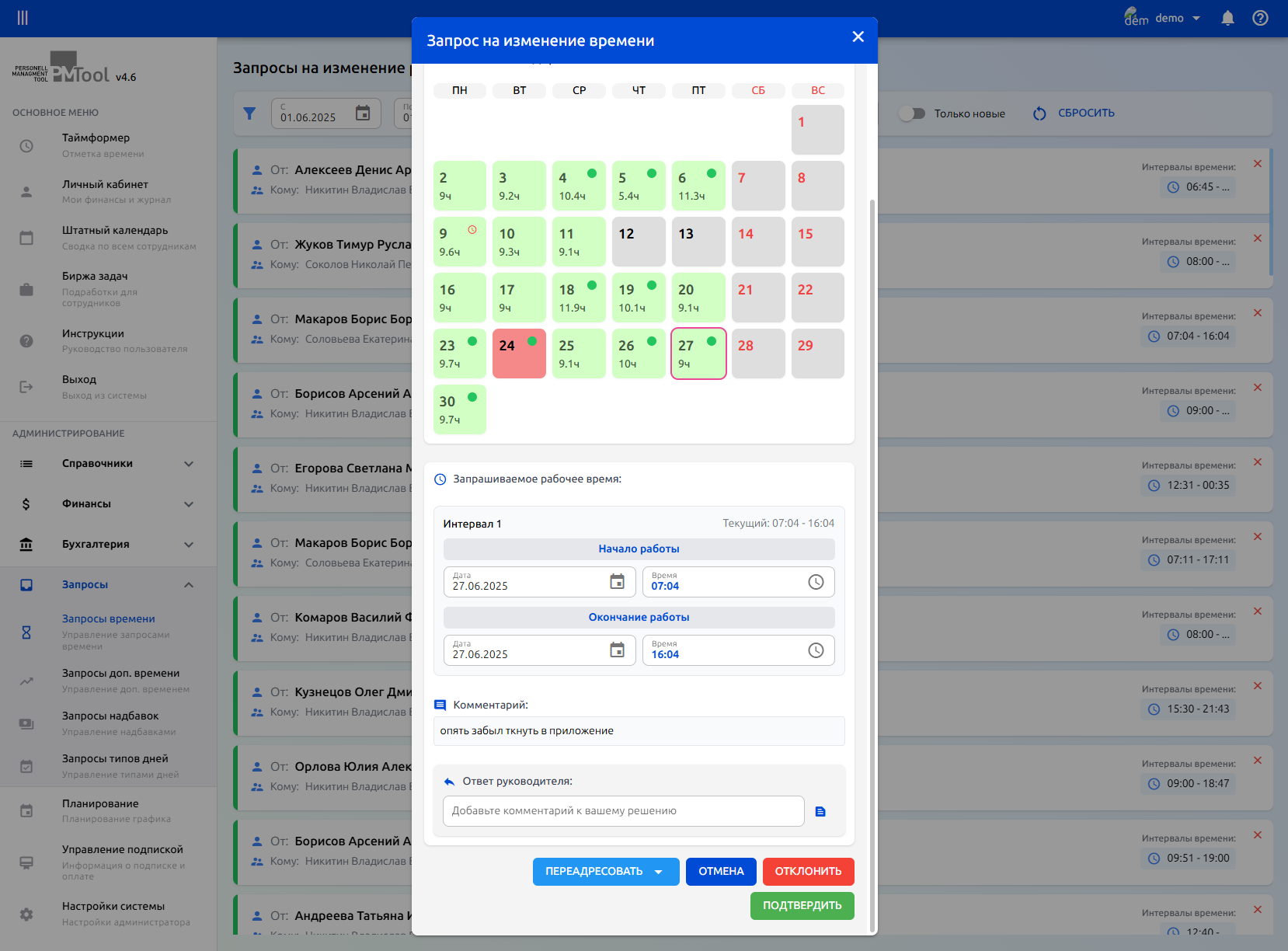Screen dimensions: 1288x951
Task: Select June 30 in the calendar
Action: tap(459, 409)
